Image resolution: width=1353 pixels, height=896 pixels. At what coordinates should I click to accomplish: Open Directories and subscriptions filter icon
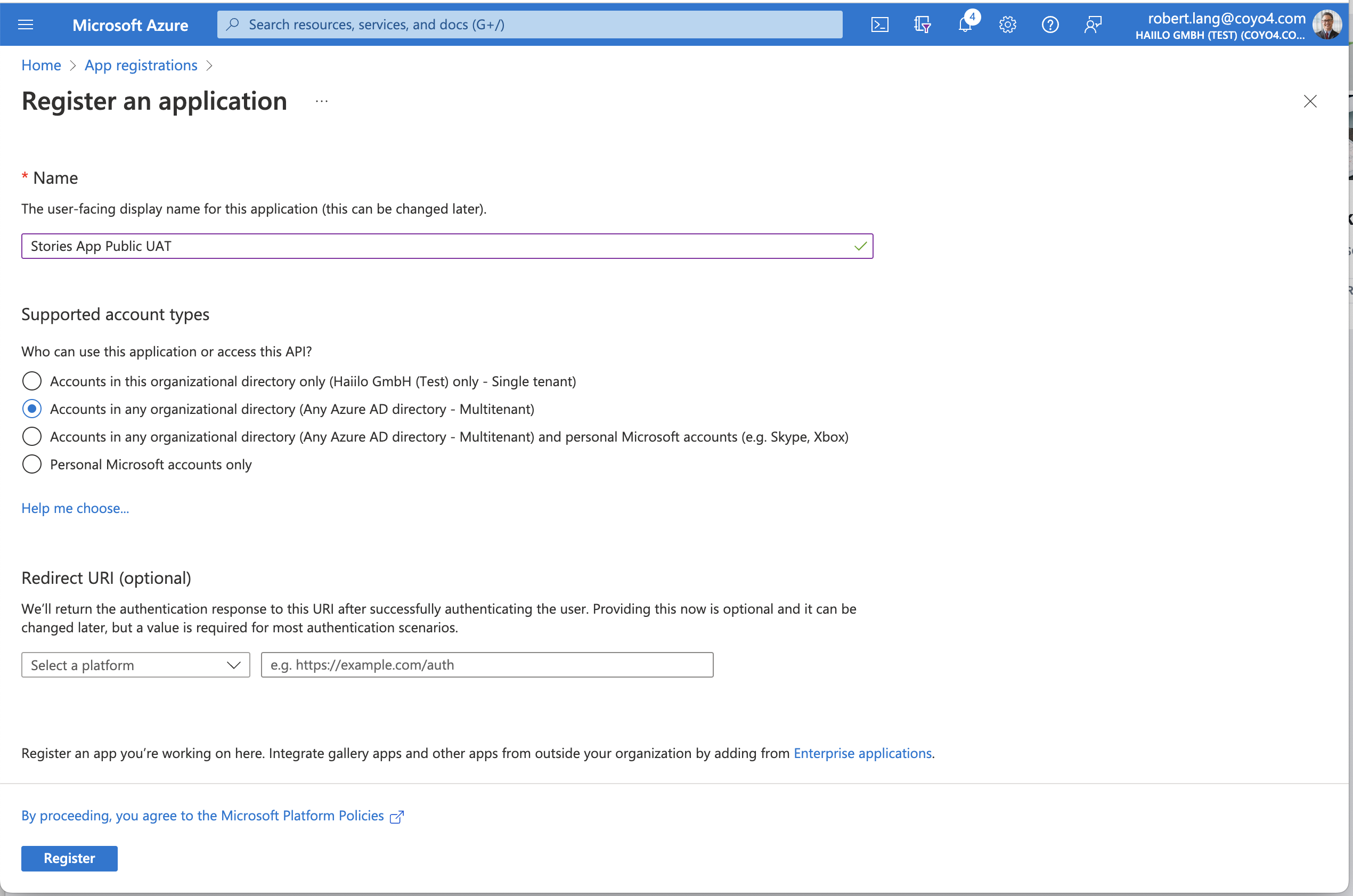(x=922, y=25)
